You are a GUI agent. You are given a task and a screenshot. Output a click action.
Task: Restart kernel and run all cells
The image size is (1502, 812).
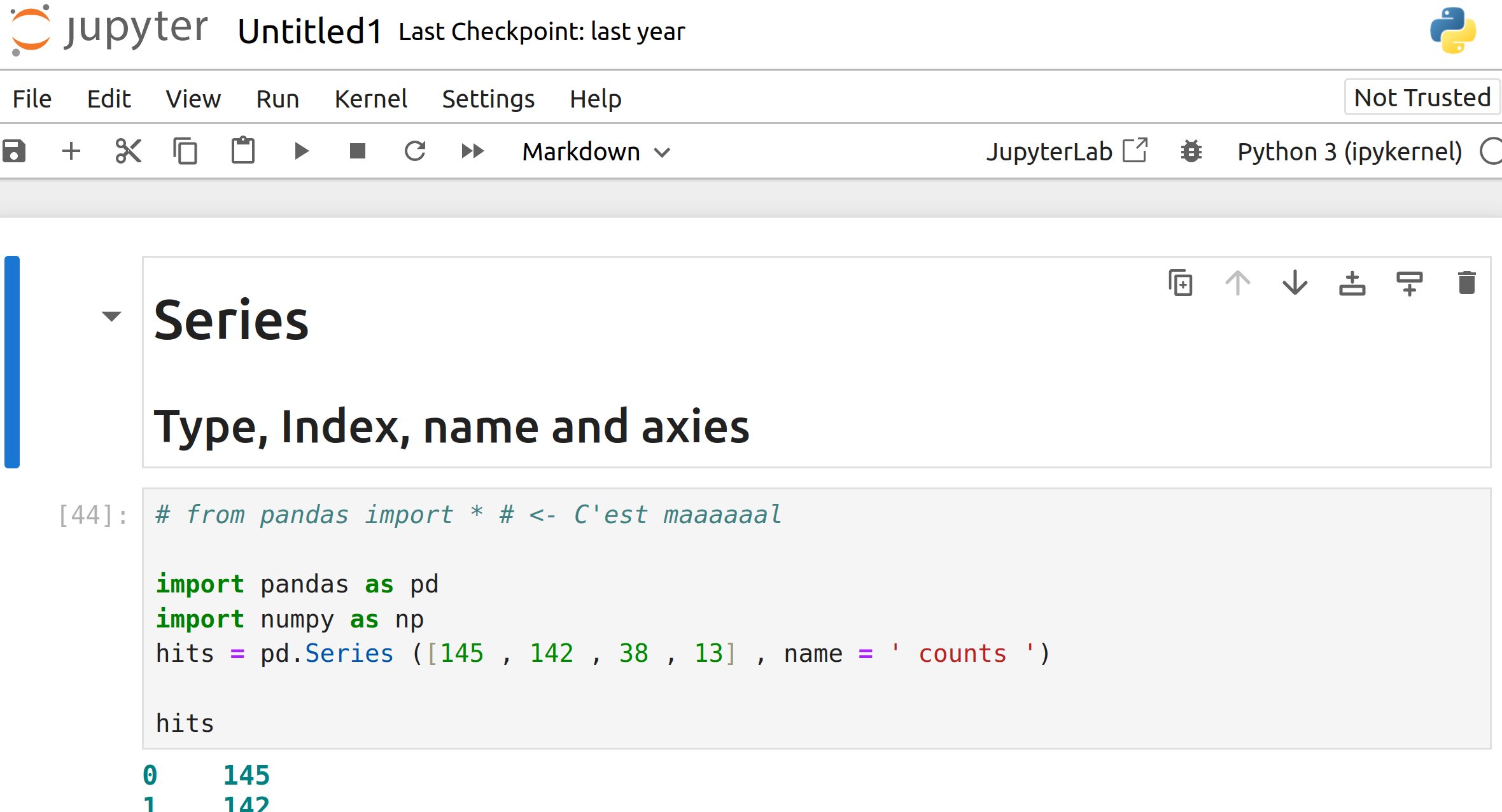point(472,151)
